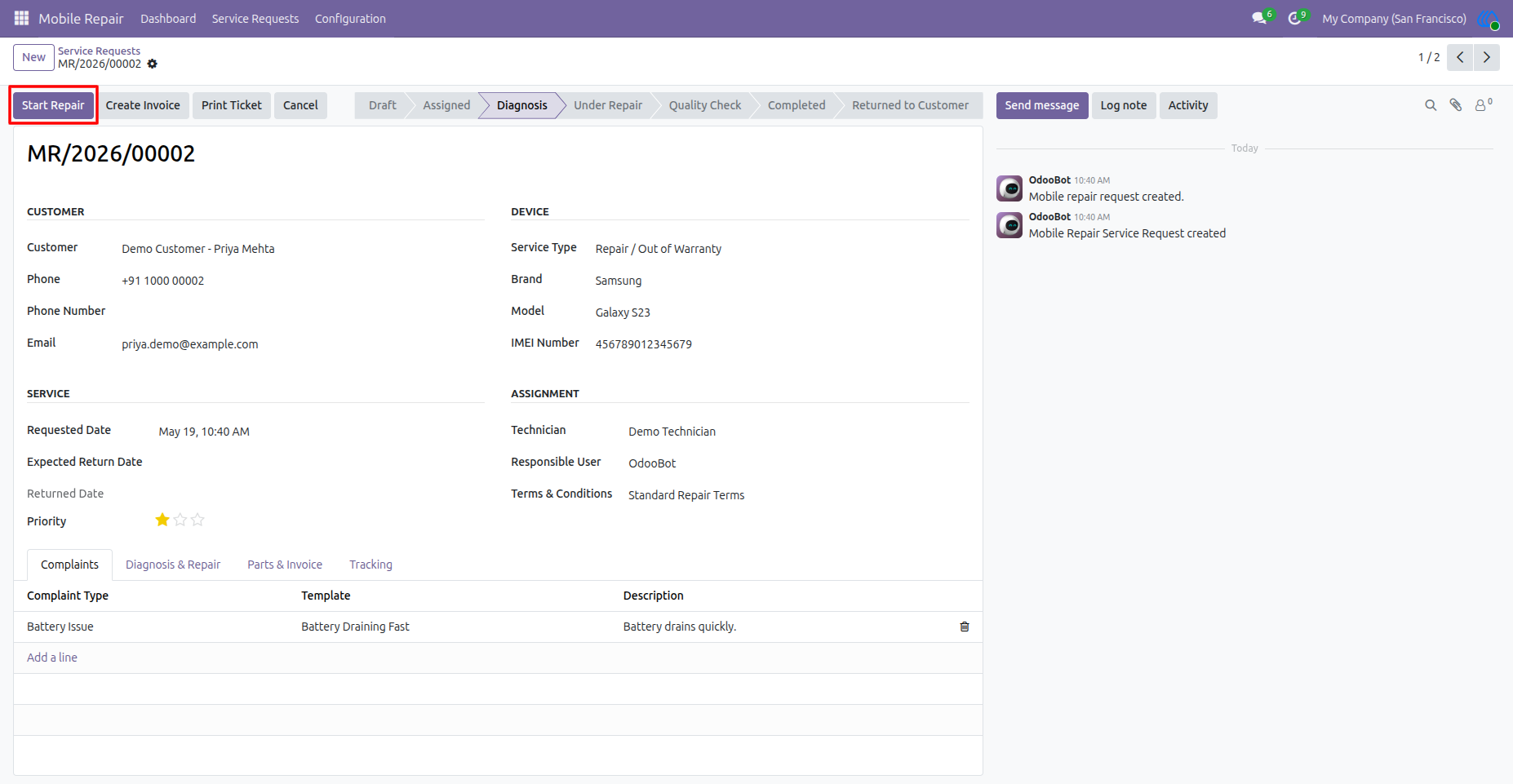
Task: Add a line to complaints
Action: coord(52,658)
